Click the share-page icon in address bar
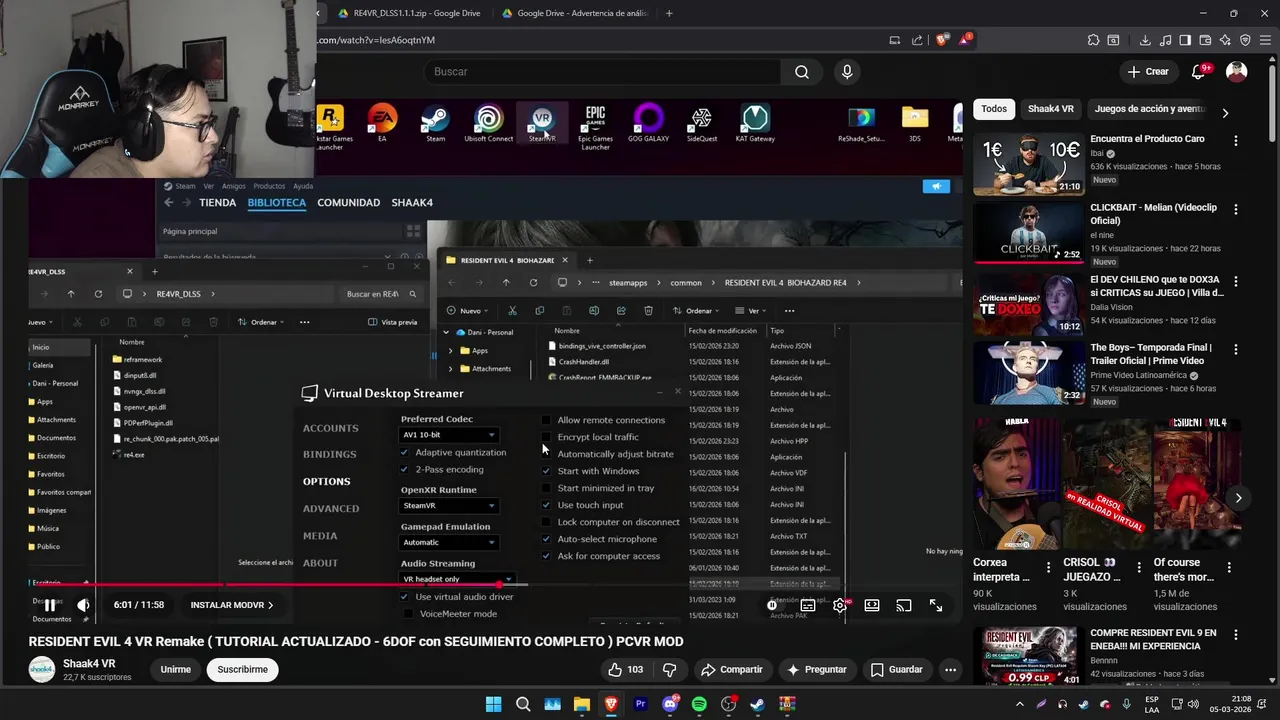This screenshot has height=720, width=1280. tap(918, 40)
